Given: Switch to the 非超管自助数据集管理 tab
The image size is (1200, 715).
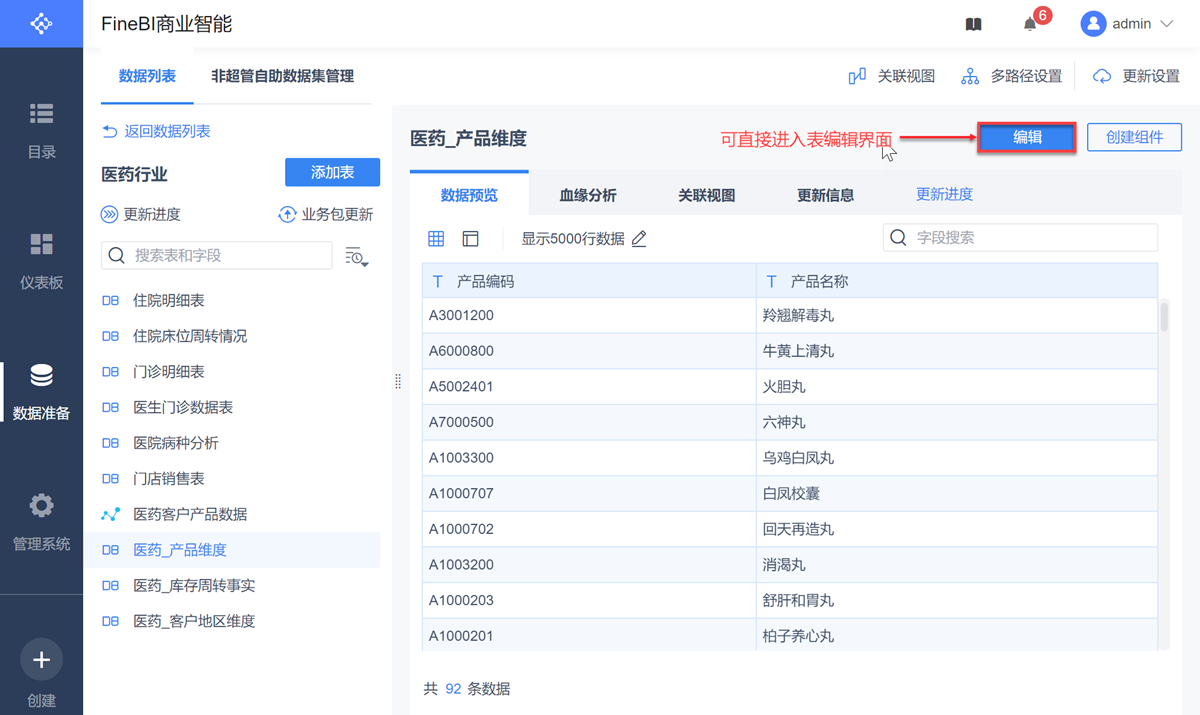Looking at the screenshot, I should point(282,76).
